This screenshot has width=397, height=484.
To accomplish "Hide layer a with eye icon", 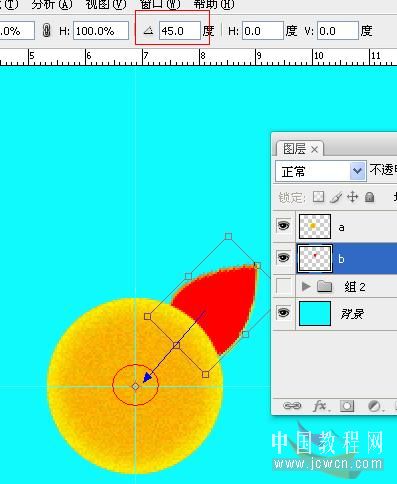I will coord(283,226).
